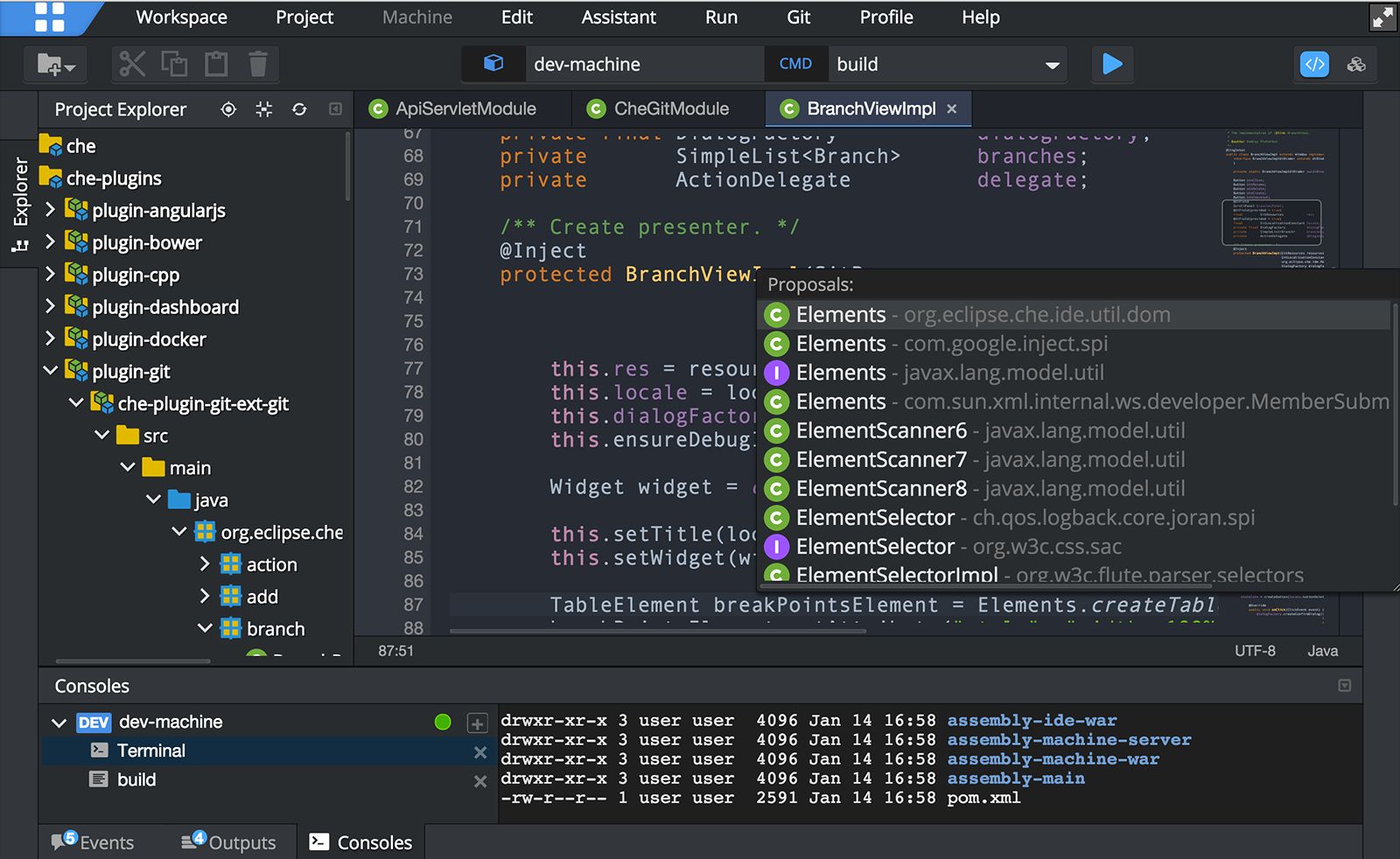Close the Terminal console

(x=480, y=751)
